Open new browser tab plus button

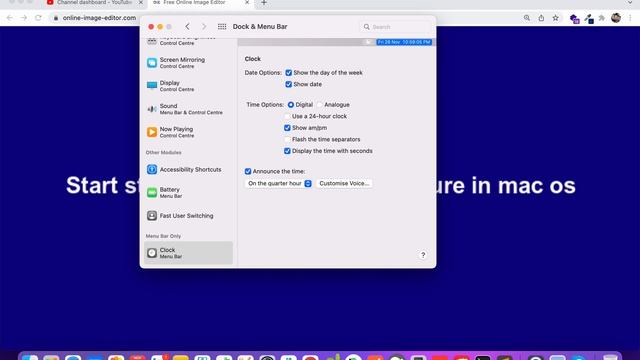(264, 3)
